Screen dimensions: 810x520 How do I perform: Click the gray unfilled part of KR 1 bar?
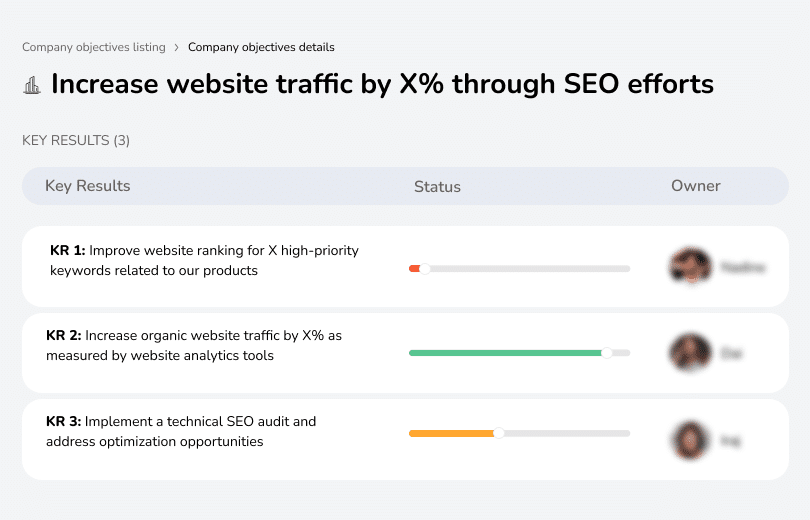pyautogui.click(x=530, y=268)
